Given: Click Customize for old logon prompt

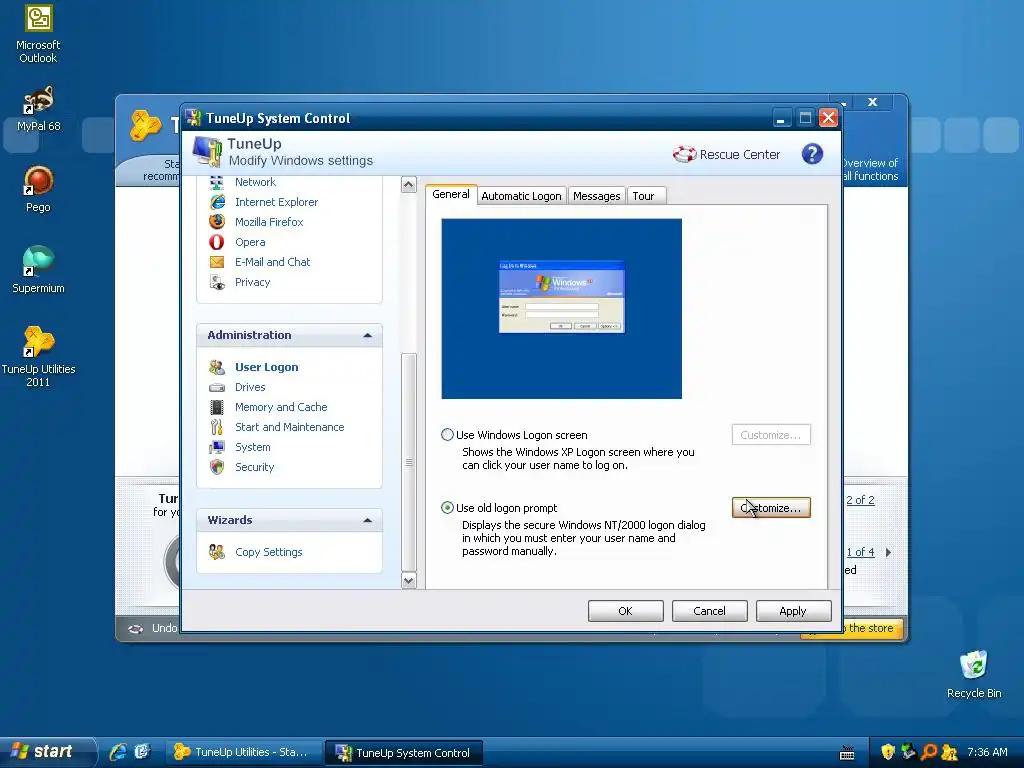Looking at the screenshot, I should 771,508.
